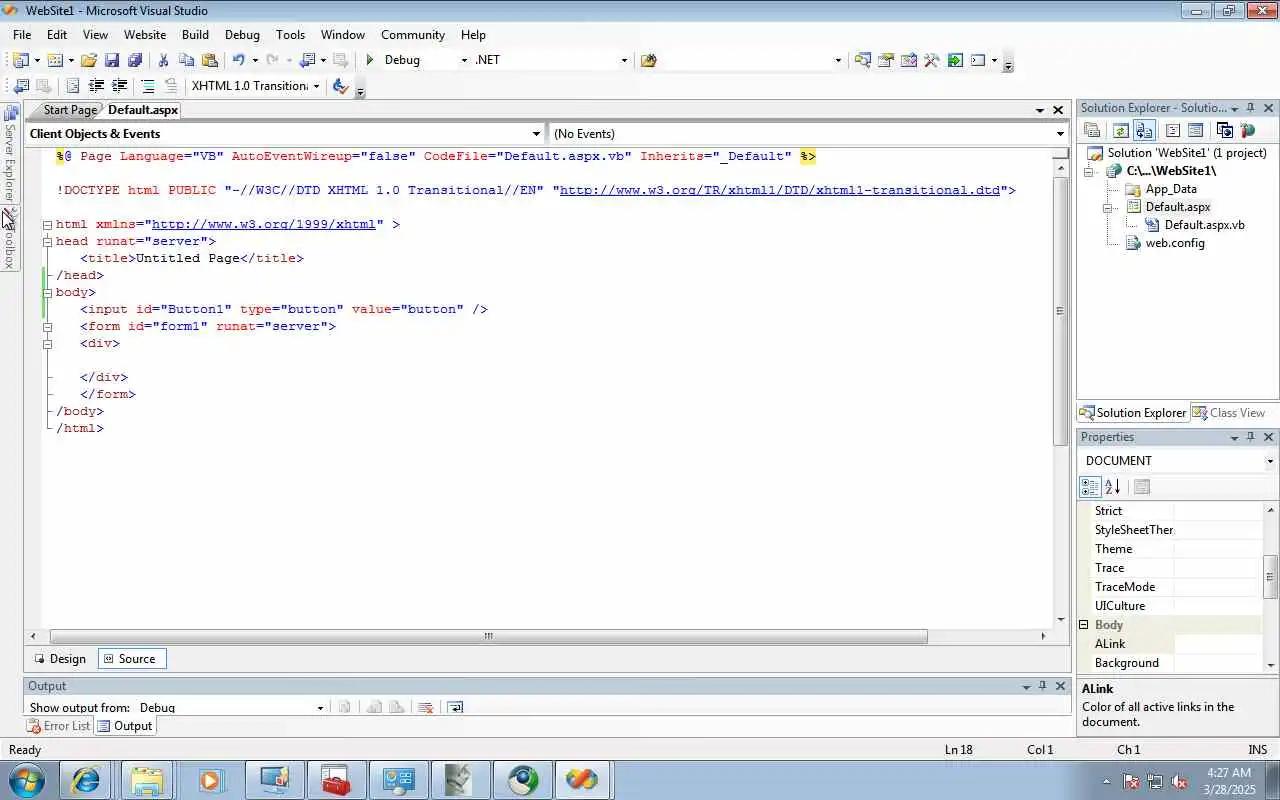Open Toolbox hammer and wrench icon
This screenshot has height=800, width=1280.
931,60
